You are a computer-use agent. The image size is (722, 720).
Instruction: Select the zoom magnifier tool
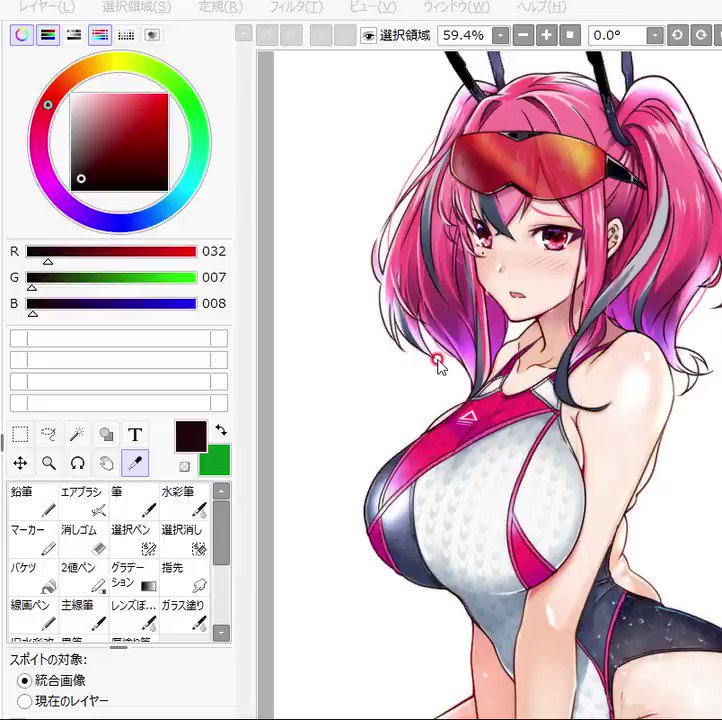tap(48, 463)
